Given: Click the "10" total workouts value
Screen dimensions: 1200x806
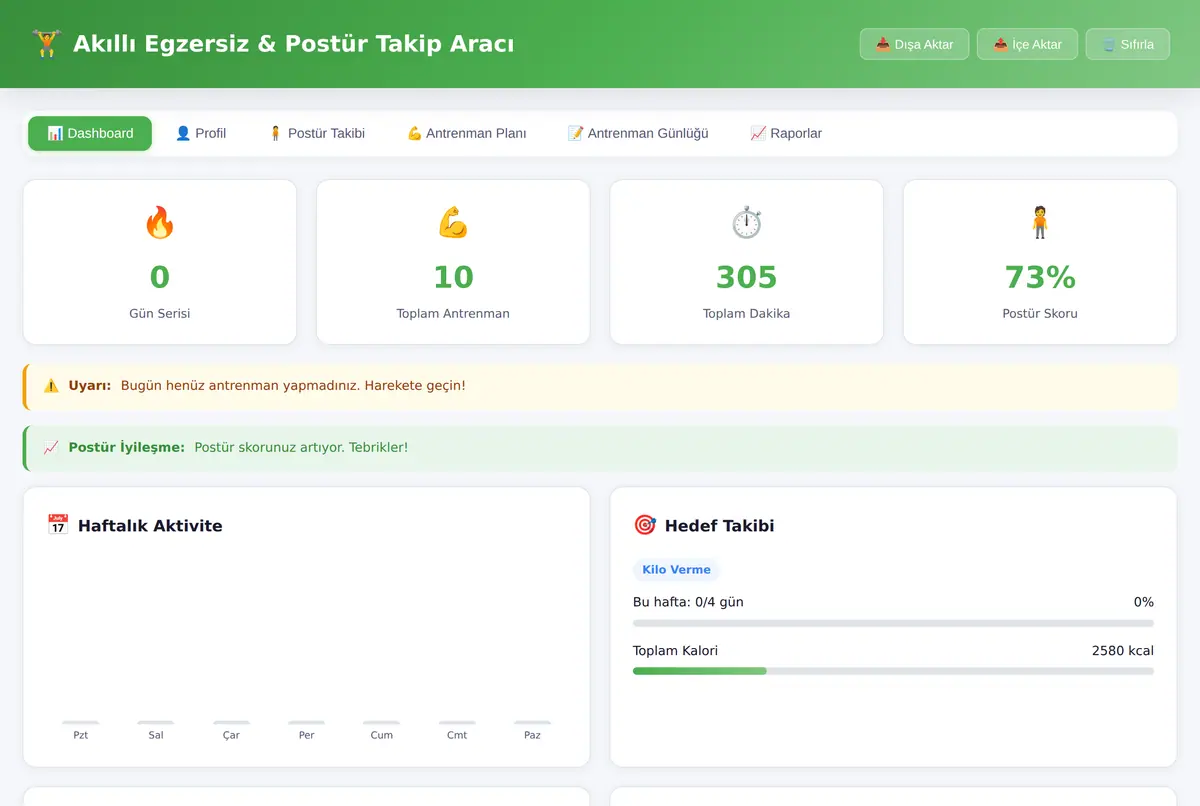Looking at the screenshot, I should point(453,277).
